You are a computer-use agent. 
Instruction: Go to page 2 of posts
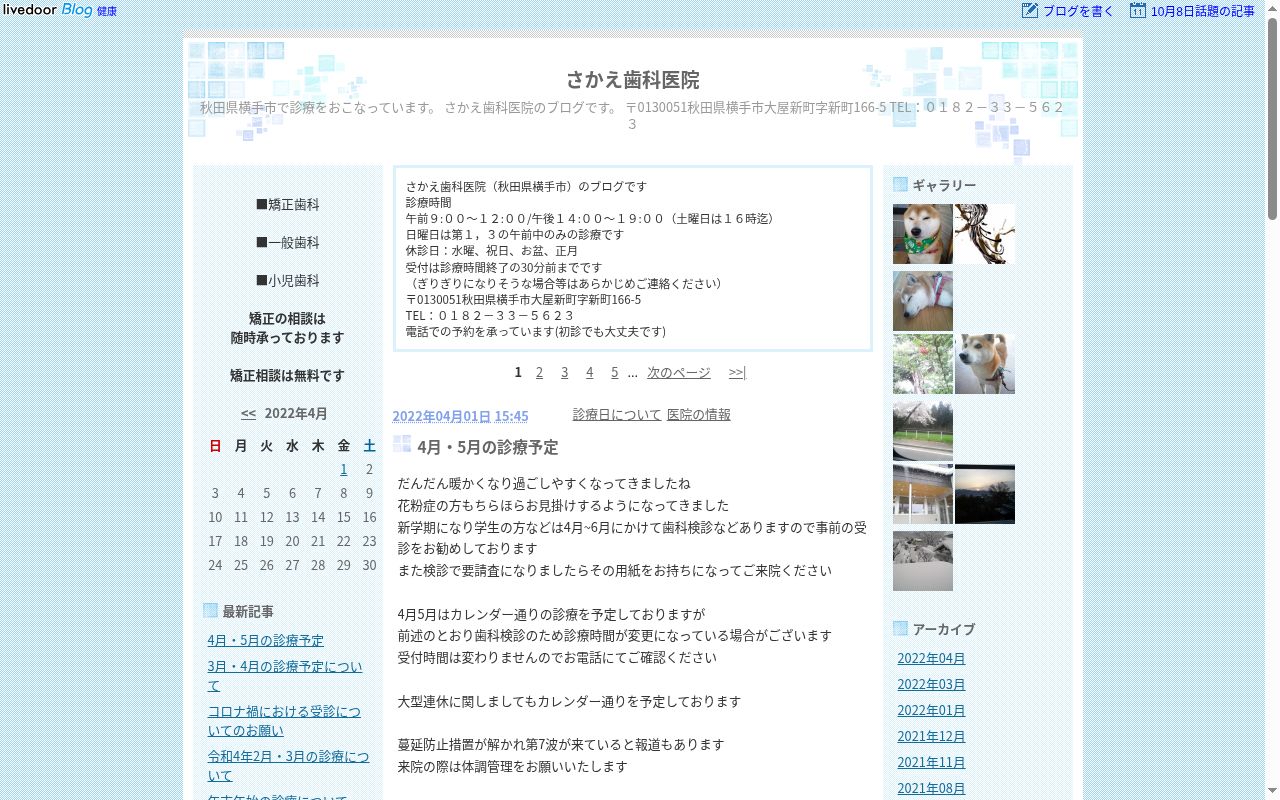click(539, 372)
